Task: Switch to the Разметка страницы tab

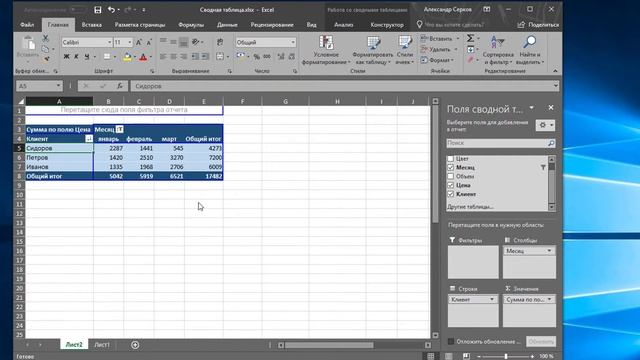Action: [140, 25]
